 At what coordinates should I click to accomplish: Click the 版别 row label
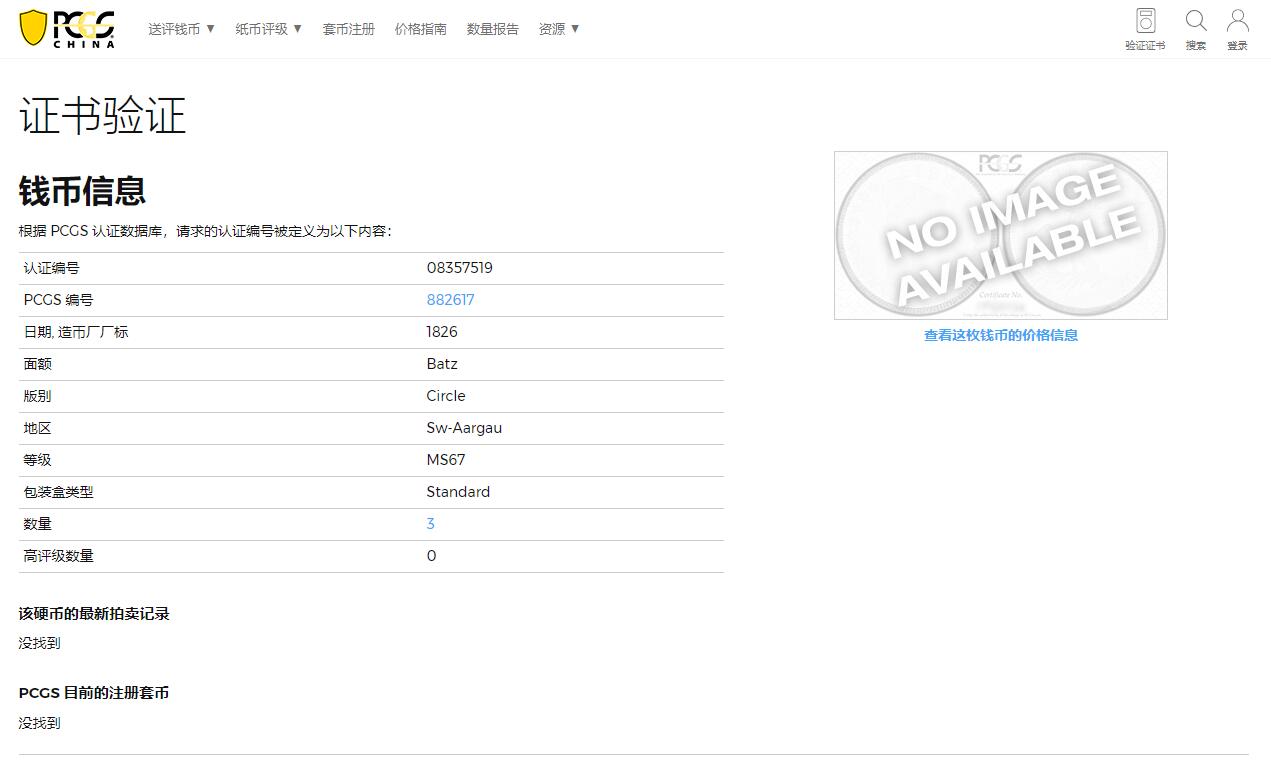click(x=38, y=396)
